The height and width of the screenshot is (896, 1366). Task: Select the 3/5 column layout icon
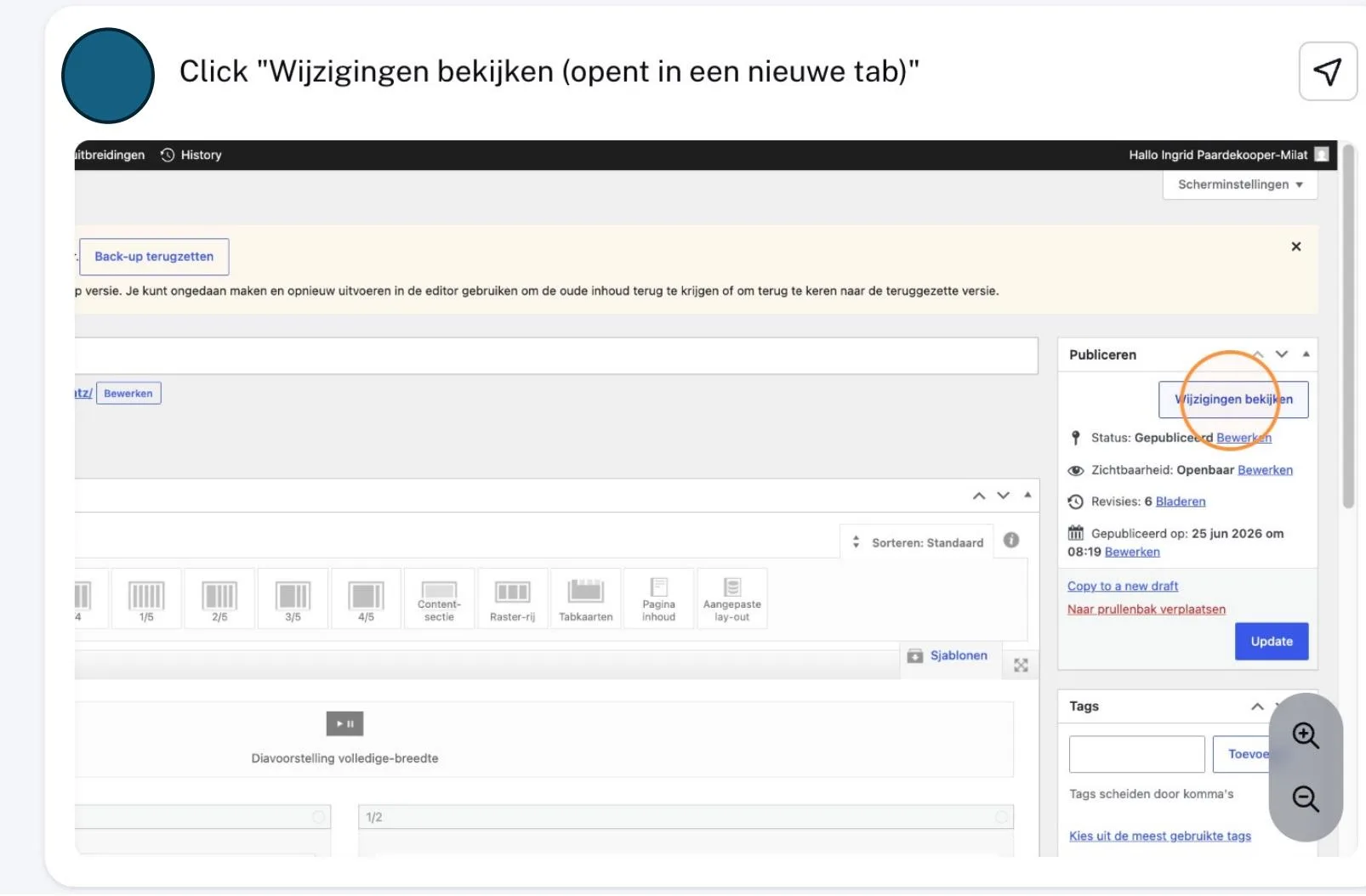293,598
